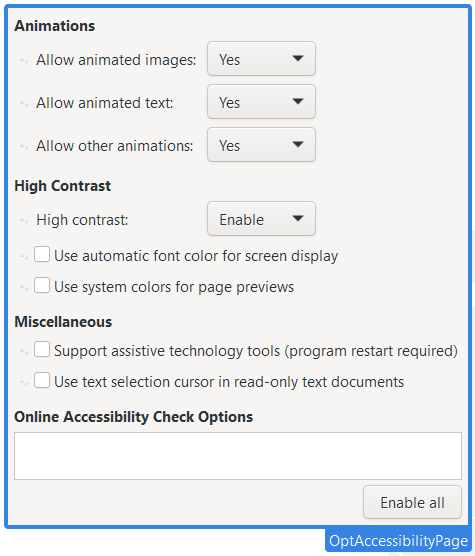
Task: Click the lock indicator beside Allow animated images
Action: (x=24, y=60)
